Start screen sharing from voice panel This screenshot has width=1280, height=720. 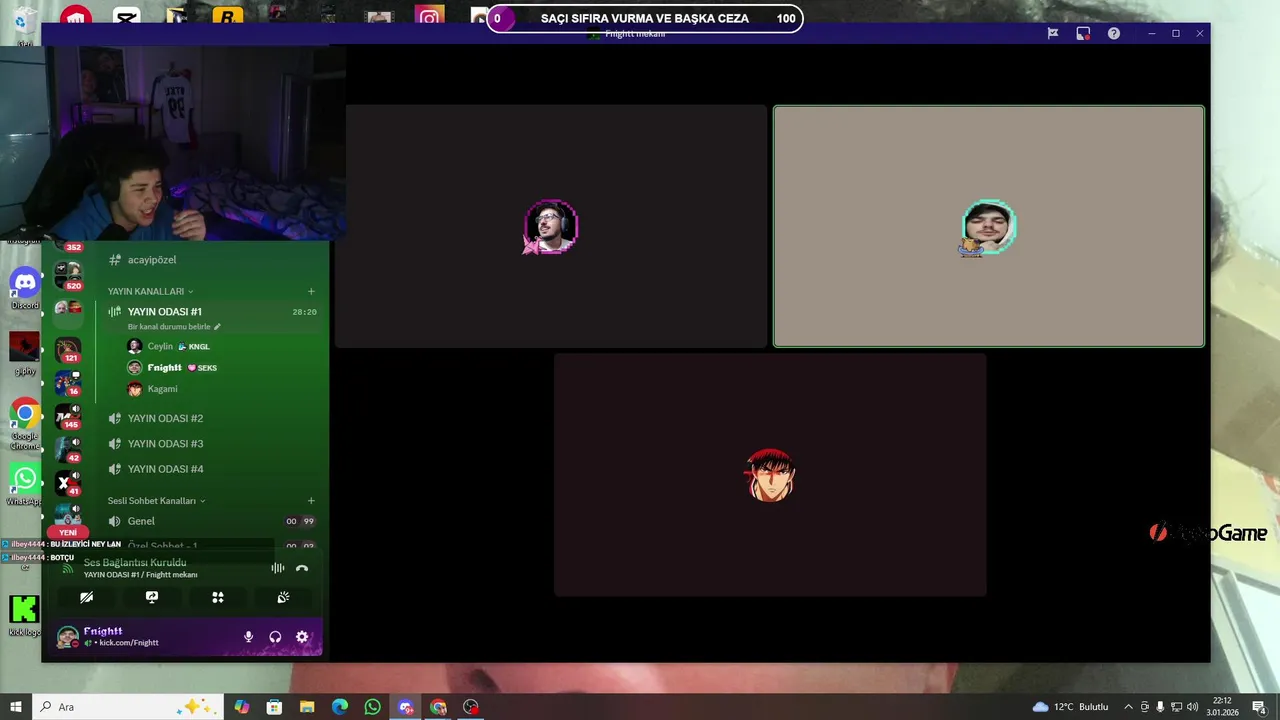point(152,597)
